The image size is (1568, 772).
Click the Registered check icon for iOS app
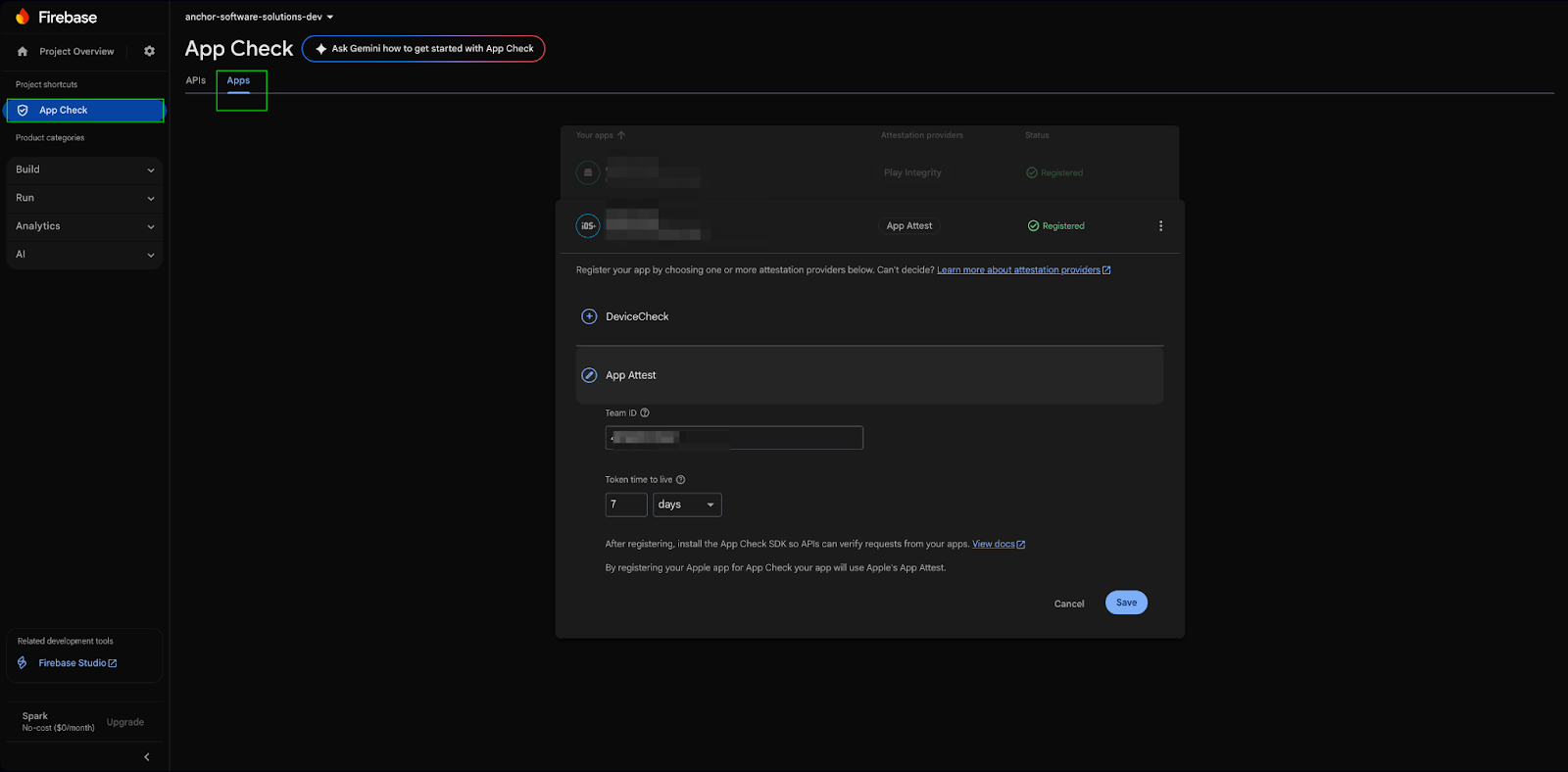click(x=1033, y=225)
